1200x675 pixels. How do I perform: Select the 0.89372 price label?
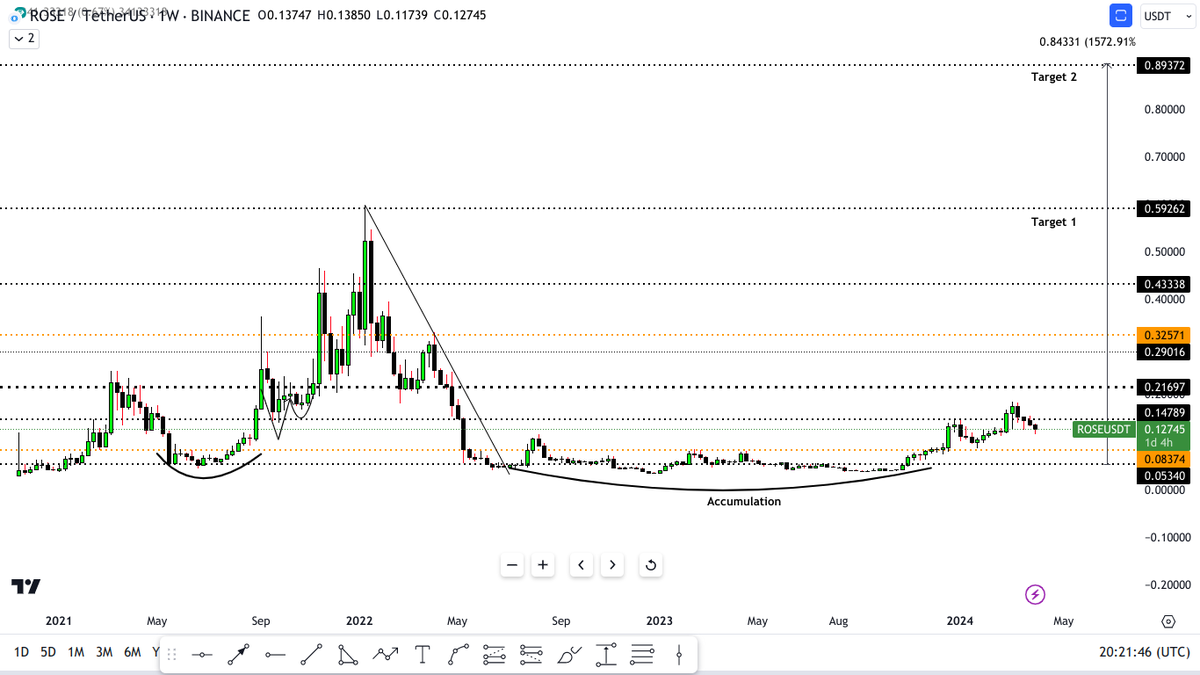(x=1163, y=65)
